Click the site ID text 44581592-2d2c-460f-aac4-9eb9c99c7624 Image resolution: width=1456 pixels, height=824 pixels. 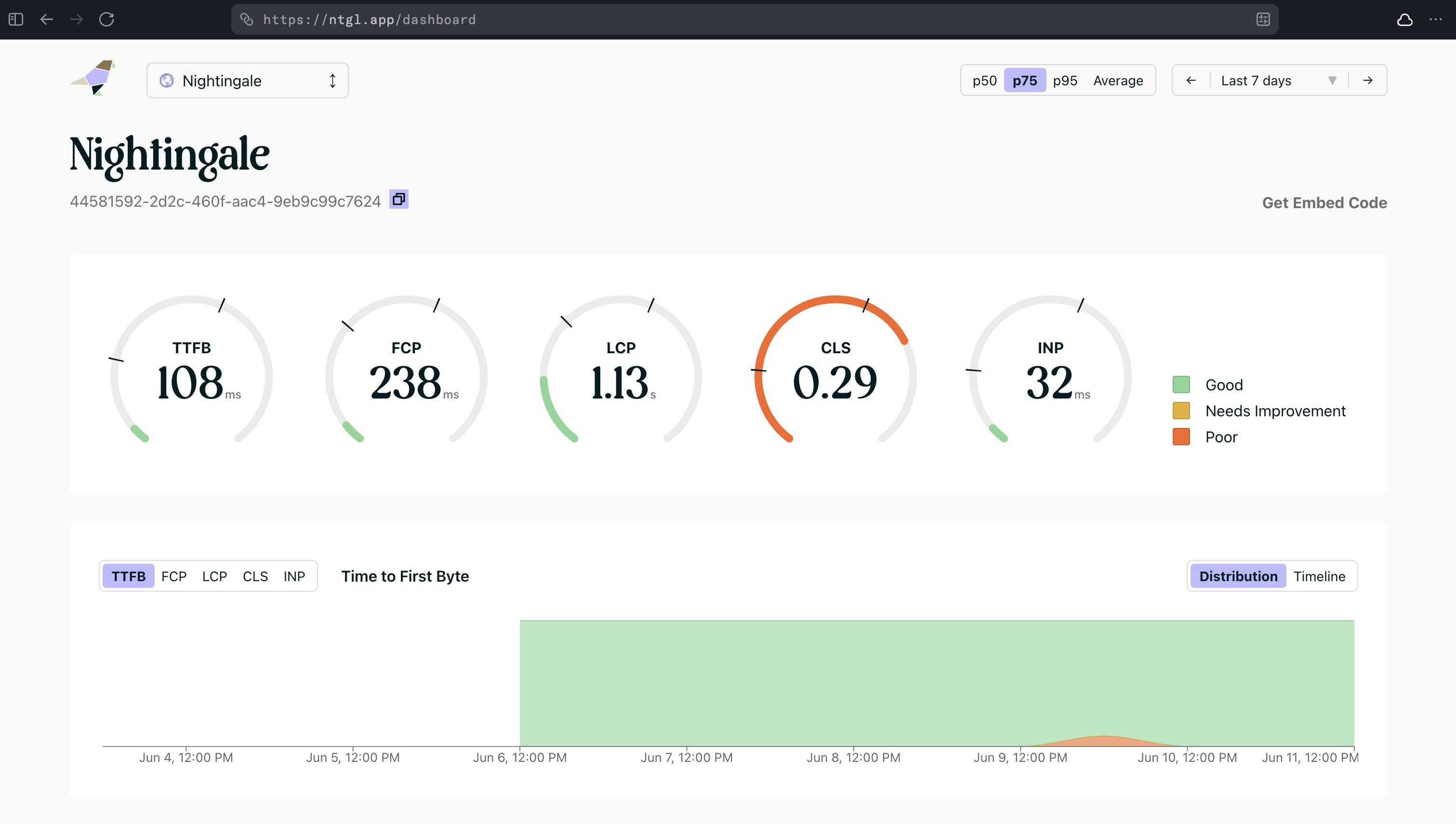tap(225, 201)
